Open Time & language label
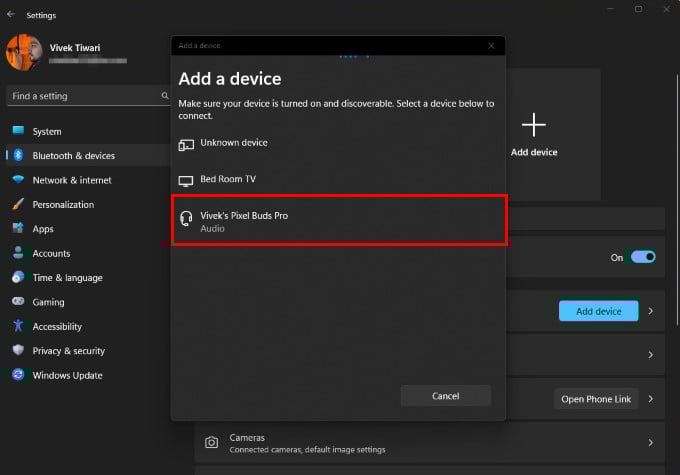The width and height of the screenshot is (680, 475). point(68,278)
